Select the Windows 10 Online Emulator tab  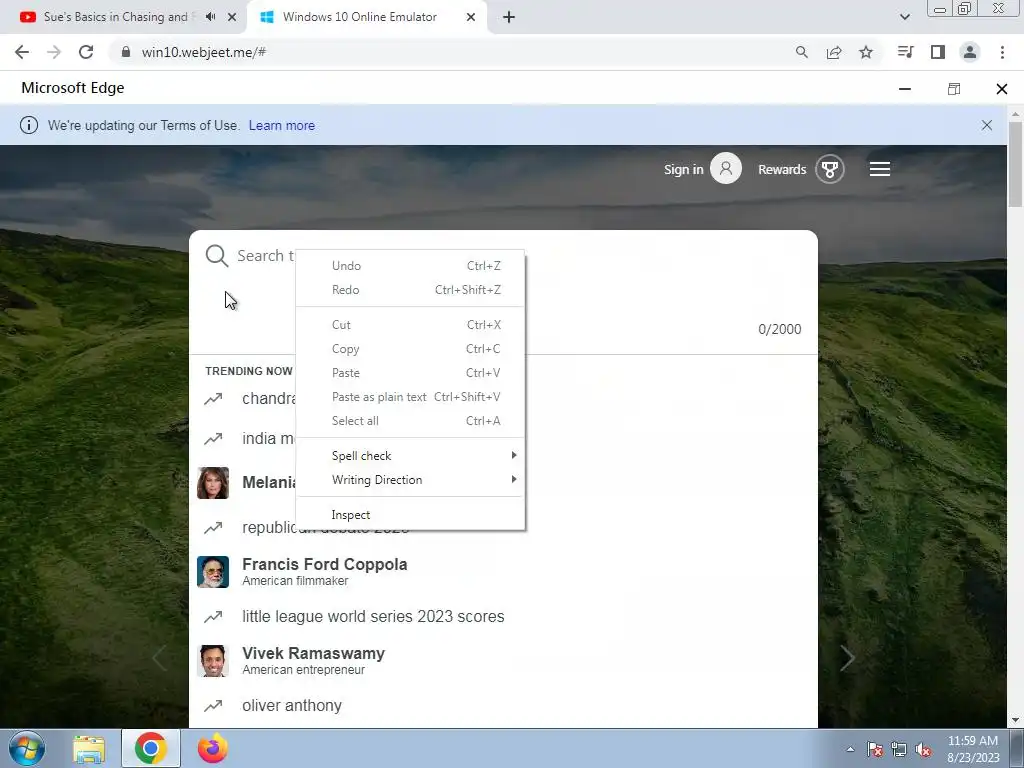click(x=360, y=17)
